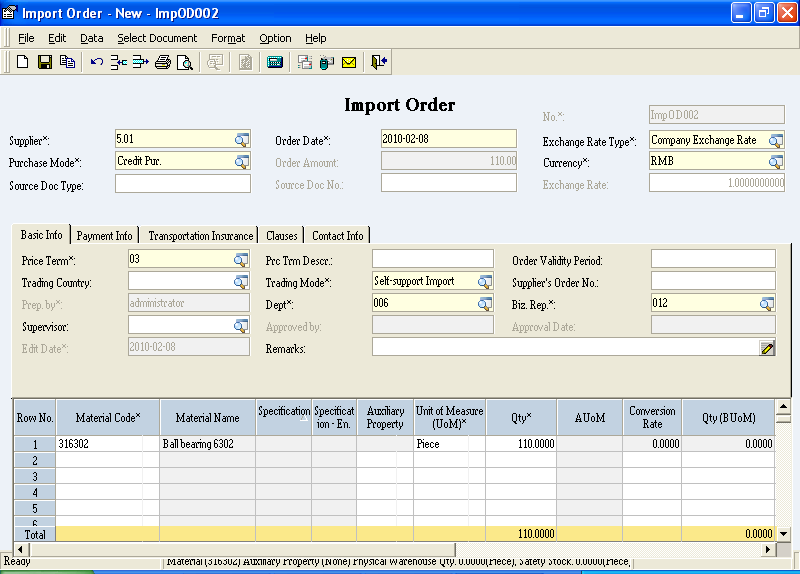Screen dimensions: 800x574
Task: Save the import order with floppy icon
Action: tap(44, 62)
